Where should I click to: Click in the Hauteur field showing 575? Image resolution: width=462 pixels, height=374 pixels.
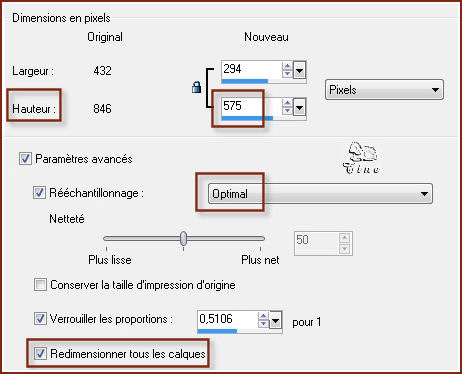point(251,107)
